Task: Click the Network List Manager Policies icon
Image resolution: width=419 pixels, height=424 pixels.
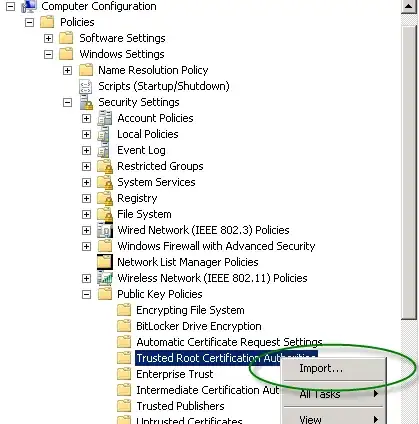Action: (x=105, y=262)
